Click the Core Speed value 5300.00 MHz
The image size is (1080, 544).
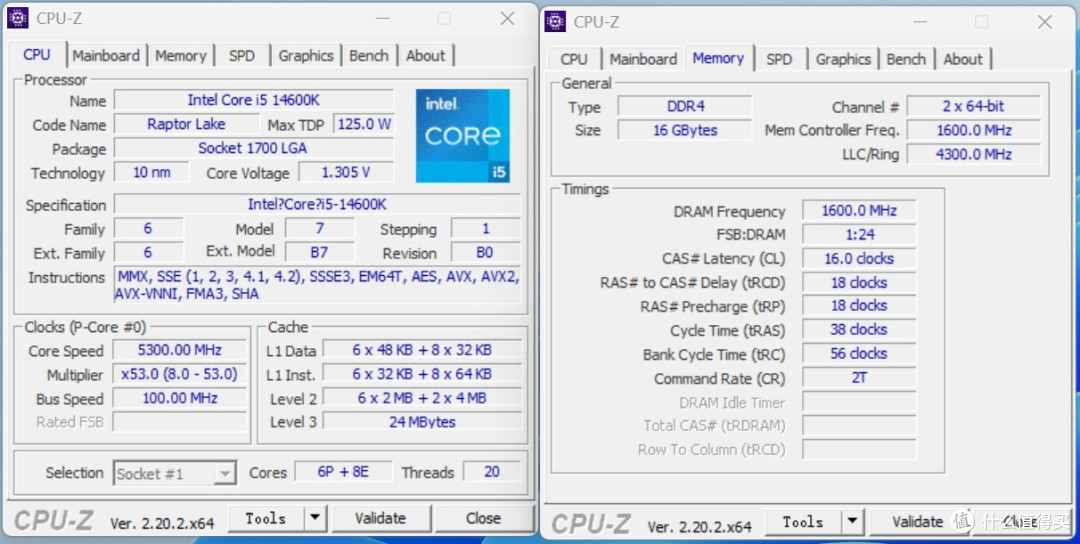point(179,350)
